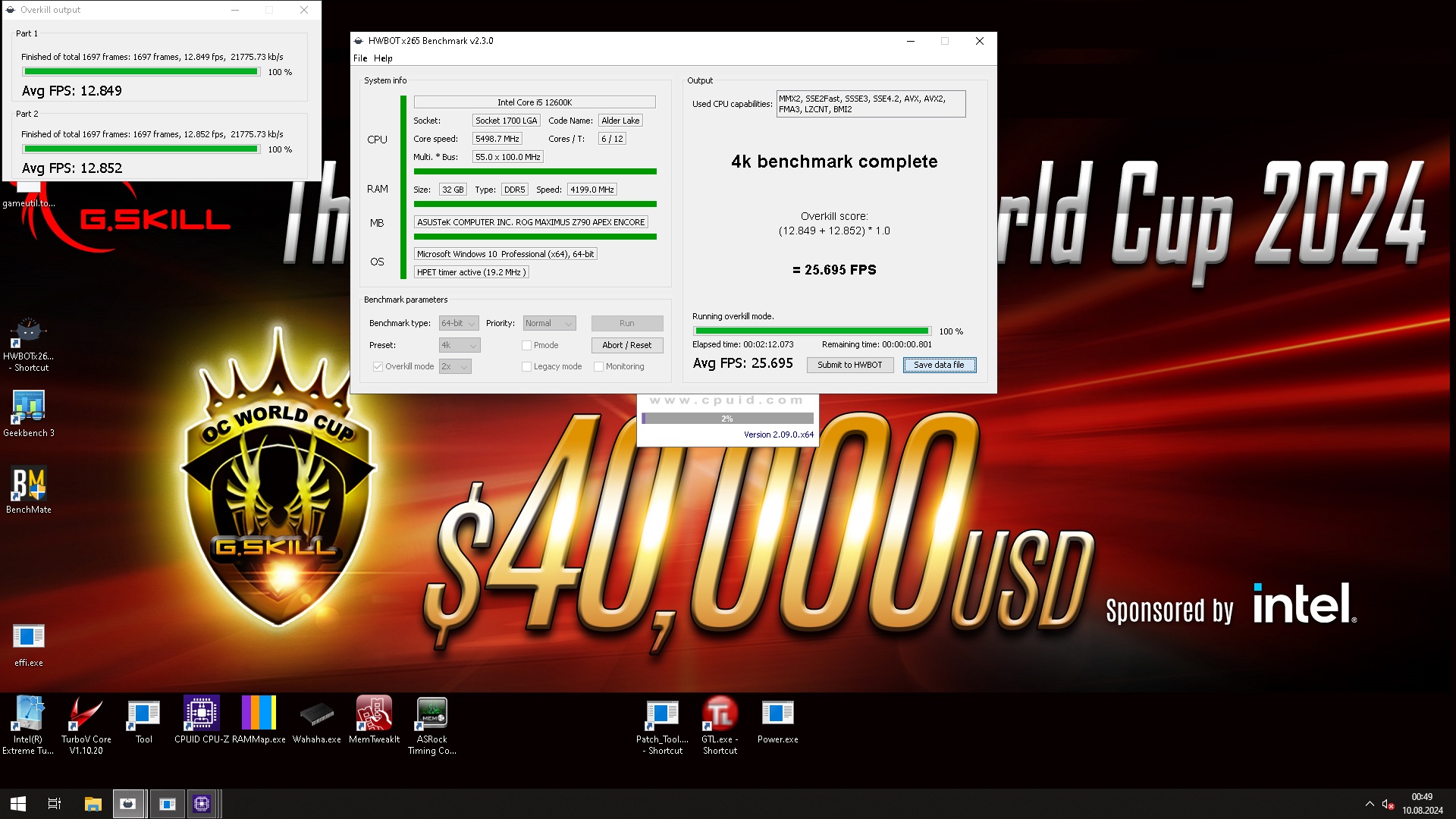Switch to the CPU-Z taskbar button
Image resolution: width=1456 pixels, height=819 pixels.
click(x=202, y=804)
